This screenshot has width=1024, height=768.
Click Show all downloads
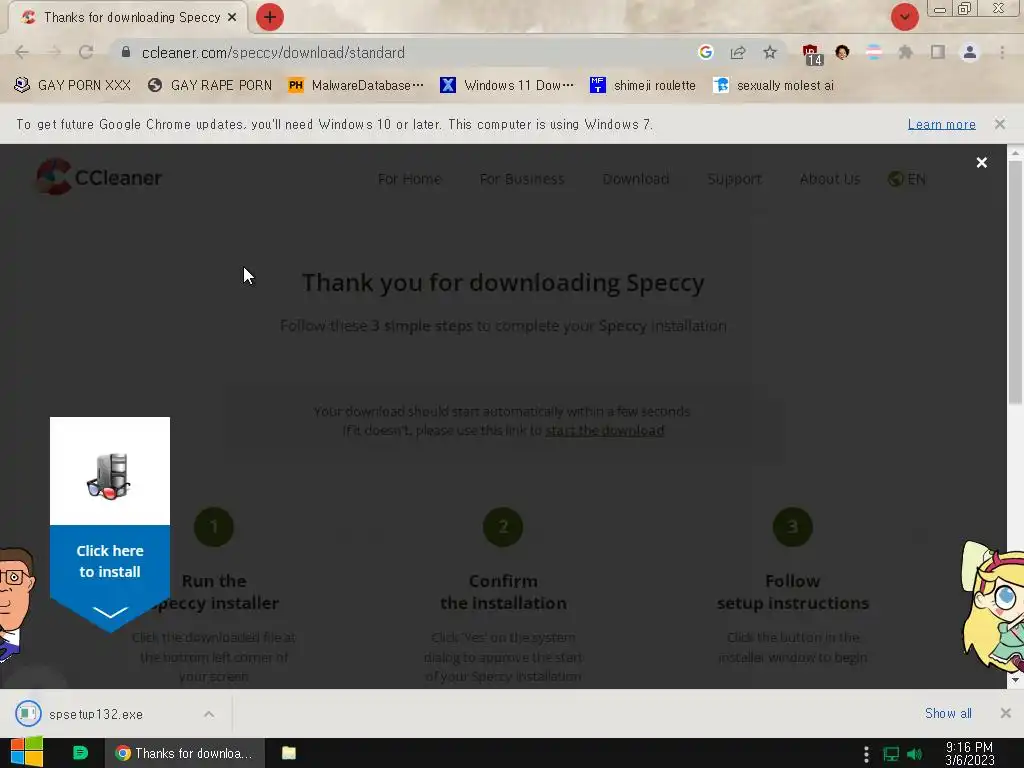point(948,713)
